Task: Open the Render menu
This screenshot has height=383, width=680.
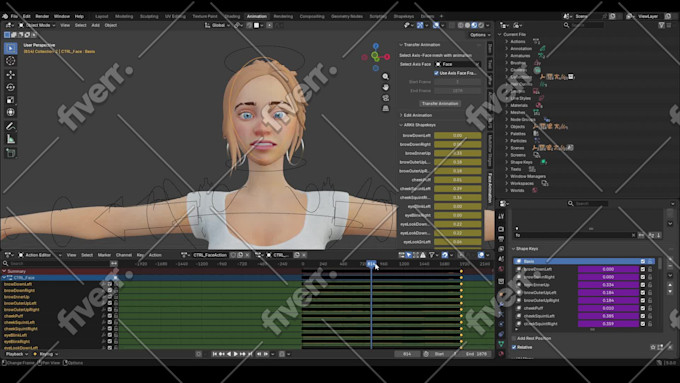Action: (x=42, y=16)
